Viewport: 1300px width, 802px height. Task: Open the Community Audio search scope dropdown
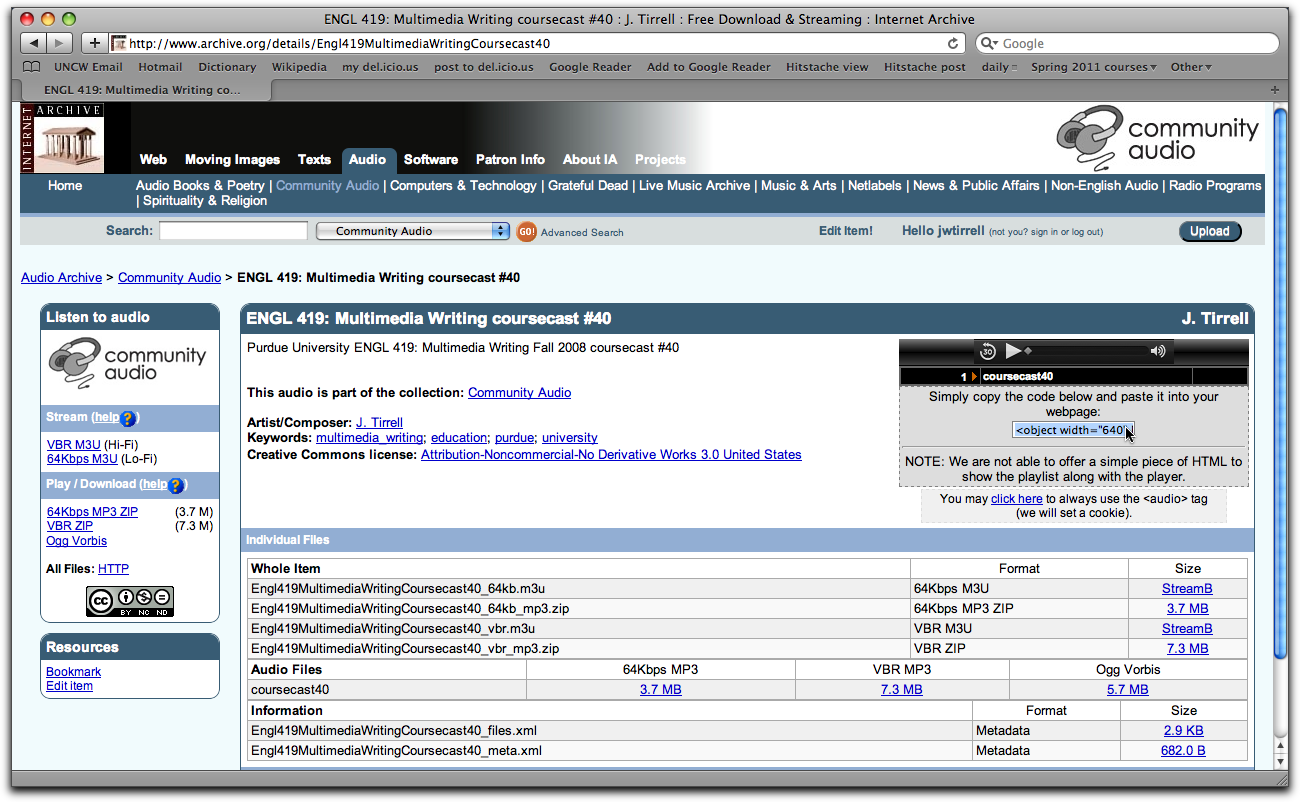413,231
